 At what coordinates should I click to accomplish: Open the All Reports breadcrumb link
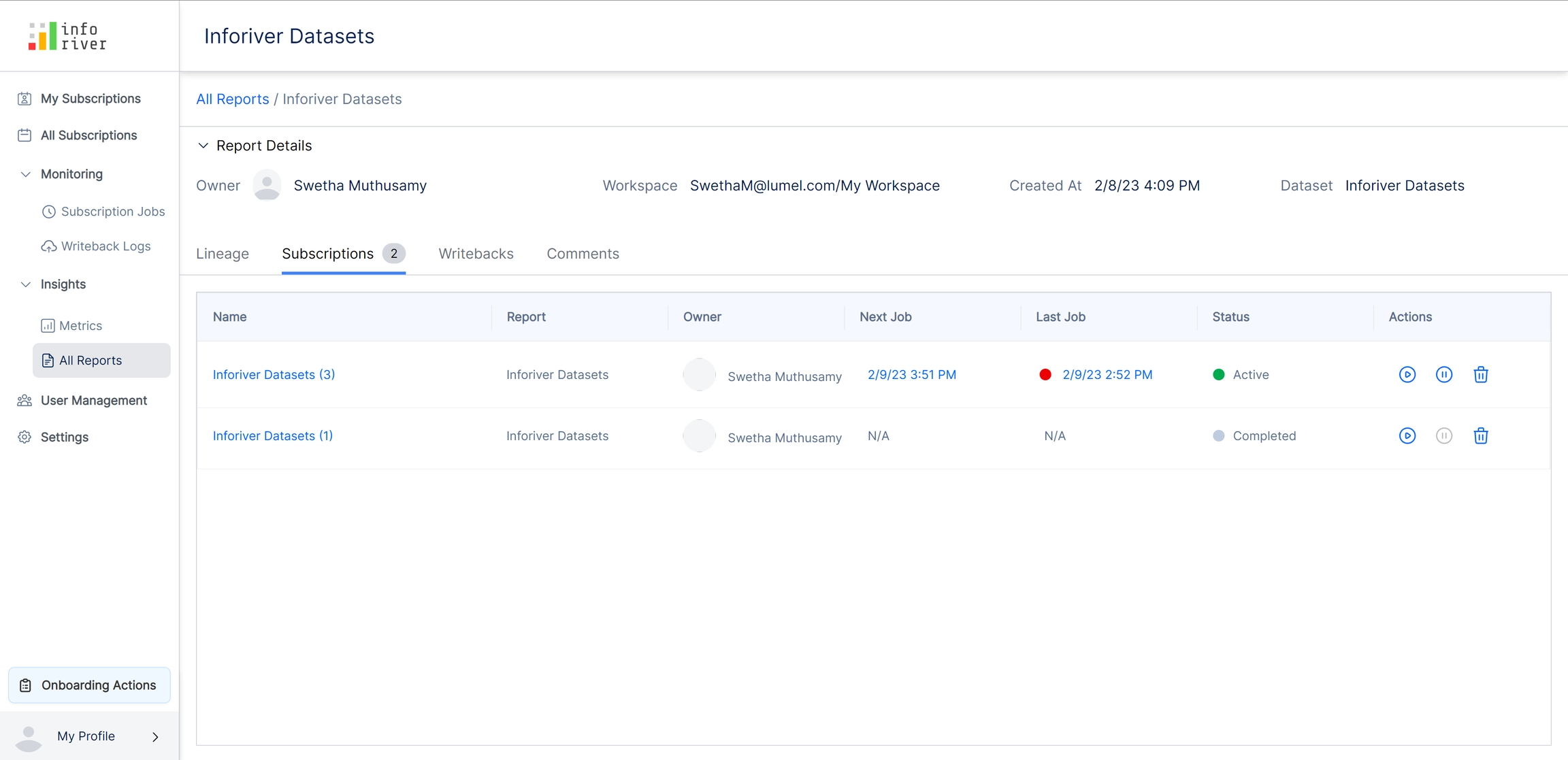(232, 99)
